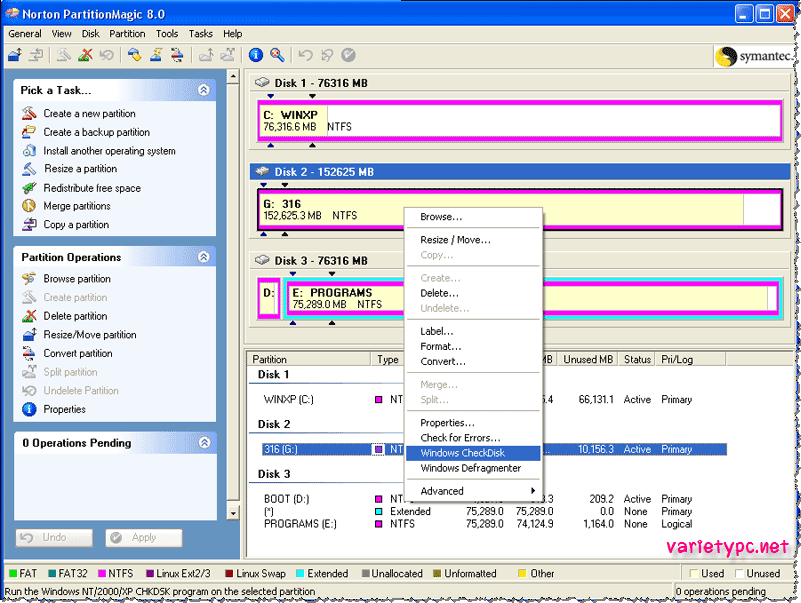Viewport: 801px width, 603px height.
Task: Click icon beside Create a backup partition
Action: [x=29, y=132]
